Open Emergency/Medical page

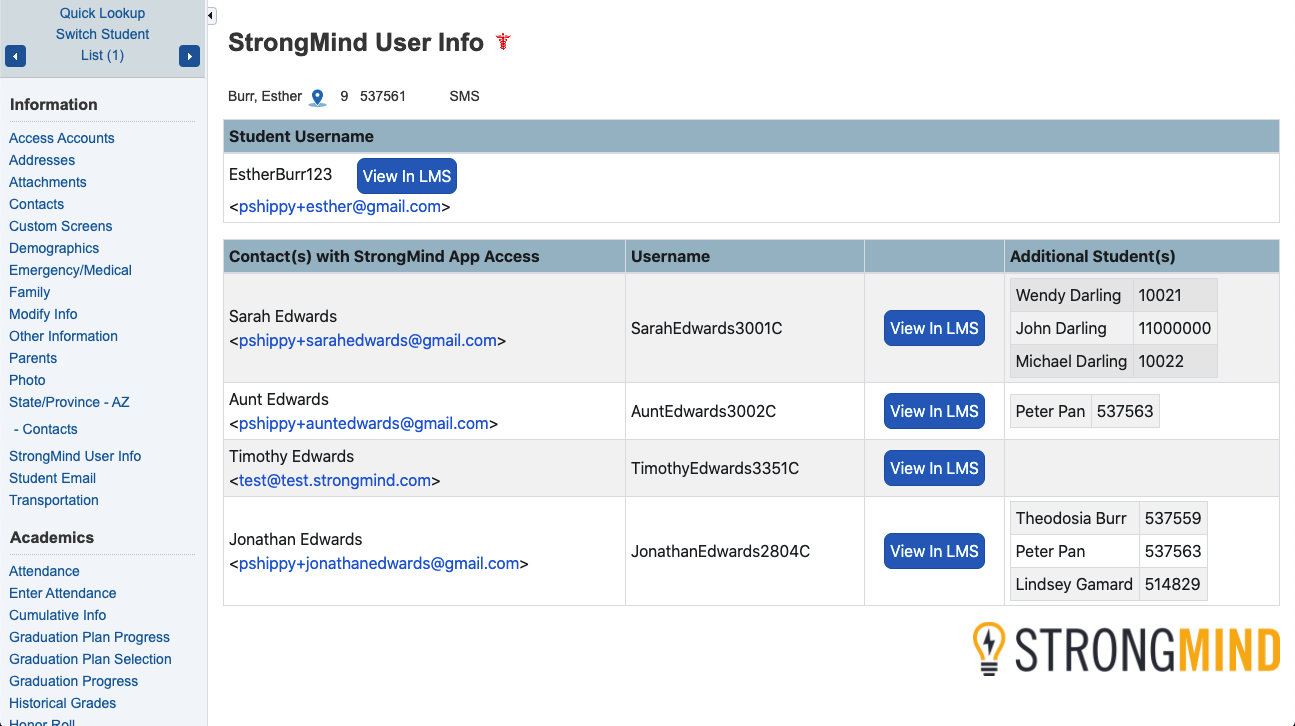(x=71, y=270)
